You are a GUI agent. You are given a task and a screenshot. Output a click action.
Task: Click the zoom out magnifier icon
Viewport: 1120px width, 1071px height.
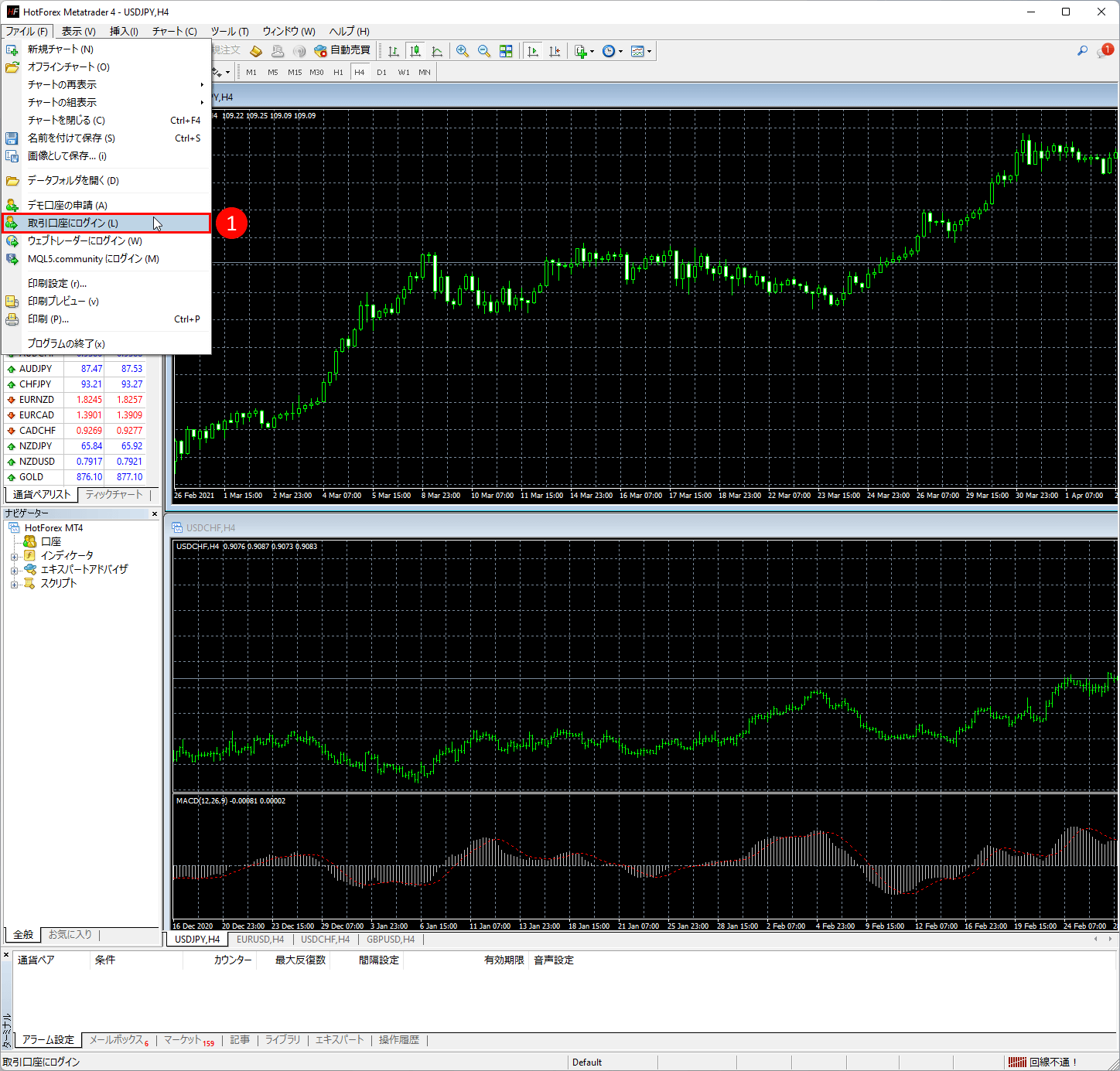[484, 51]
